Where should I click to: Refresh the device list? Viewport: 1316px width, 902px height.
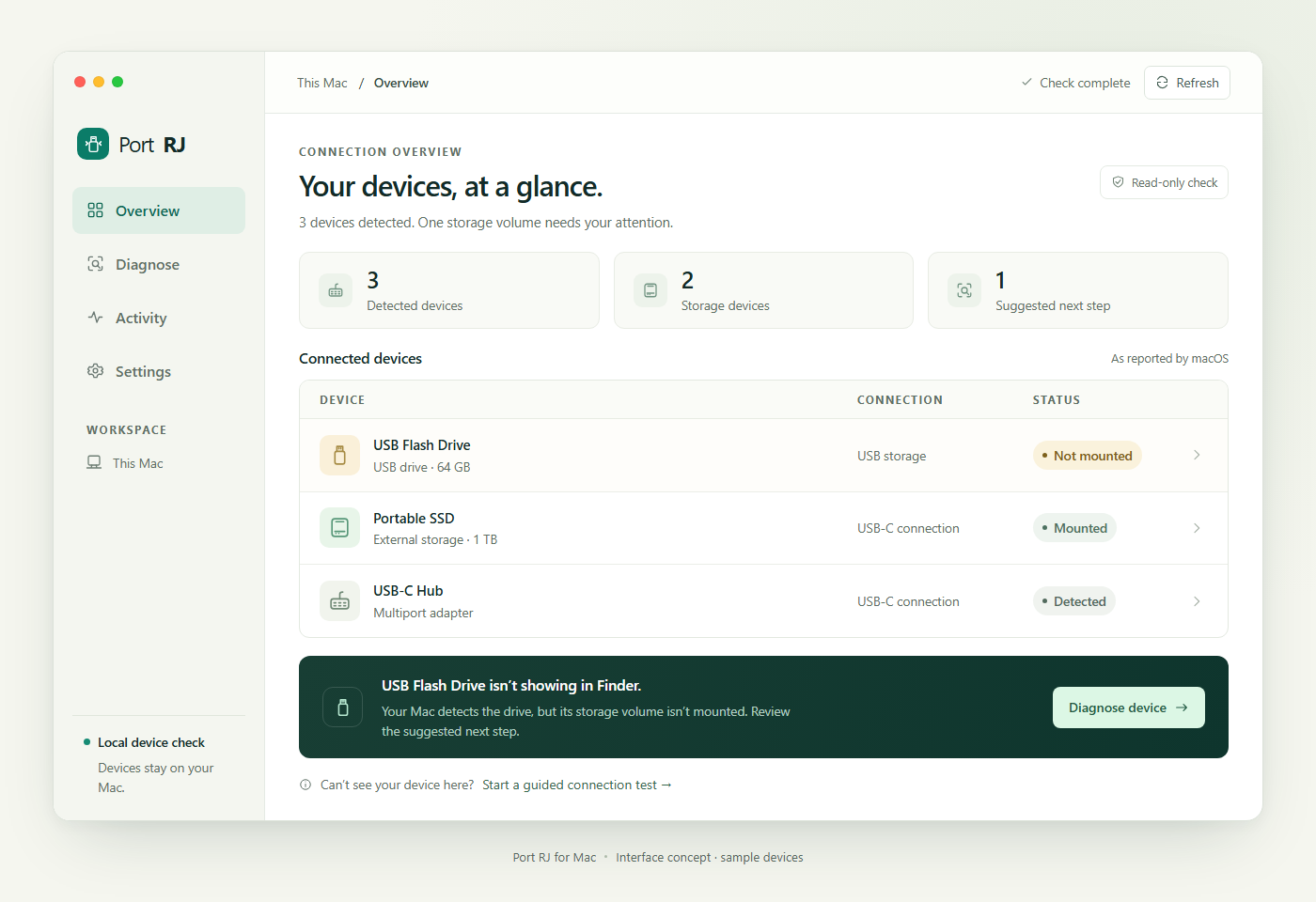coord(1187,83)
